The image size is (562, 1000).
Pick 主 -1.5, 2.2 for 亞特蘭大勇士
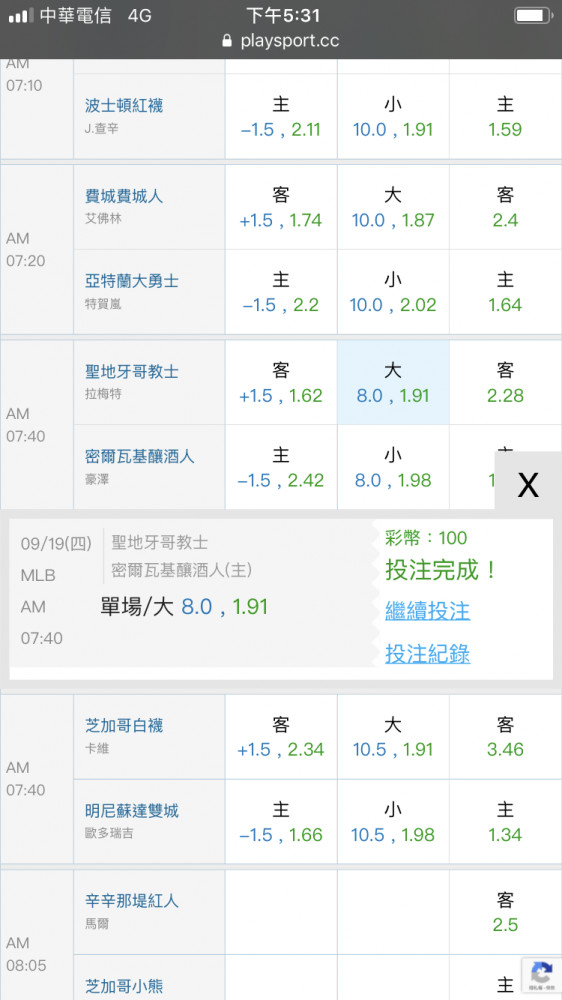tap(281, 292)
